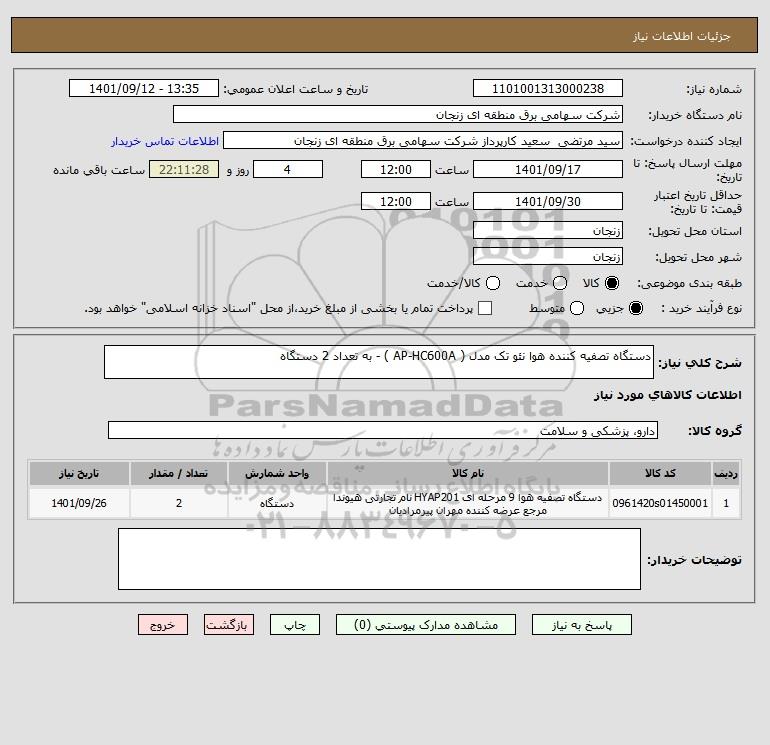
Task: Click the شرح کلی نیاز description box
Action: click(379, 362)
